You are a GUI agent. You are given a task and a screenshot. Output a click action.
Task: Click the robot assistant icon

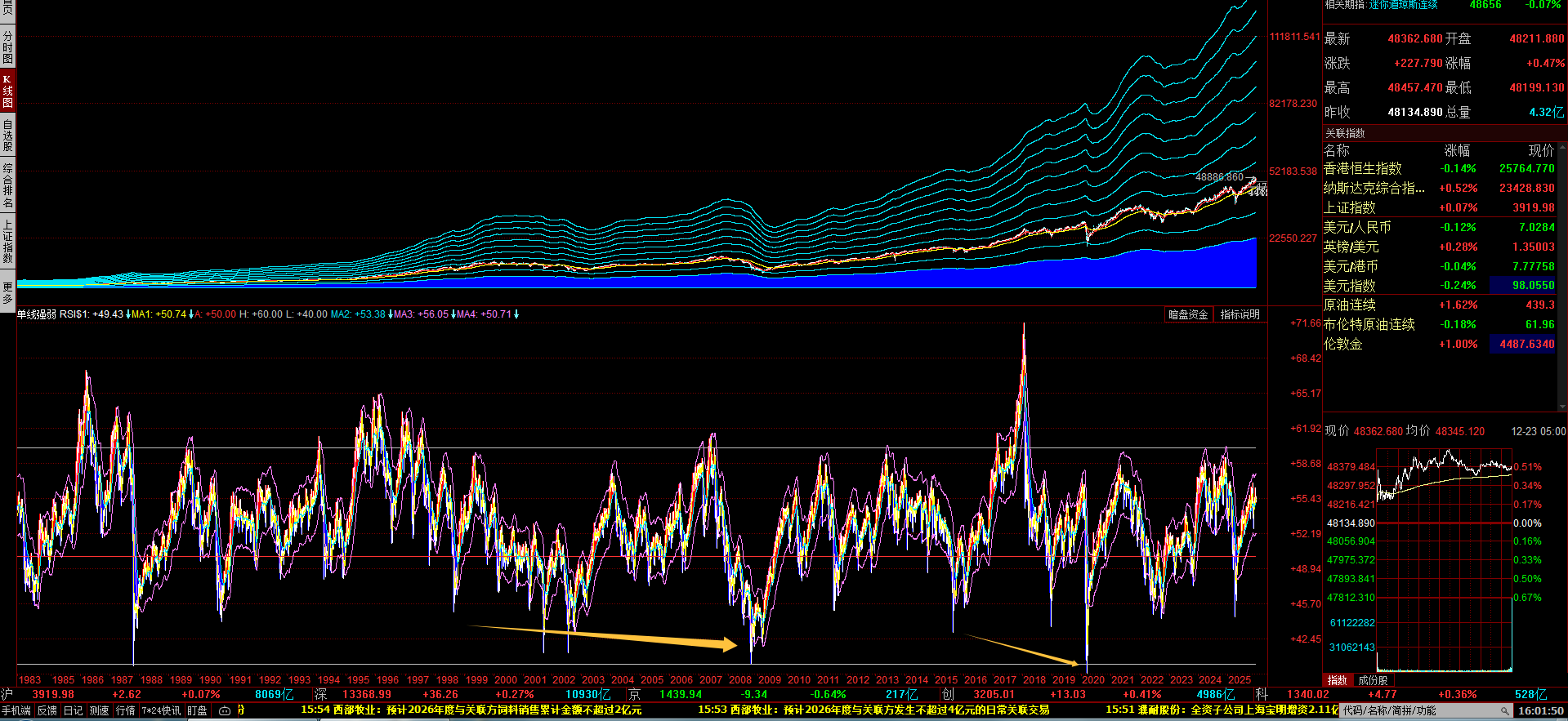click(225, 711)
